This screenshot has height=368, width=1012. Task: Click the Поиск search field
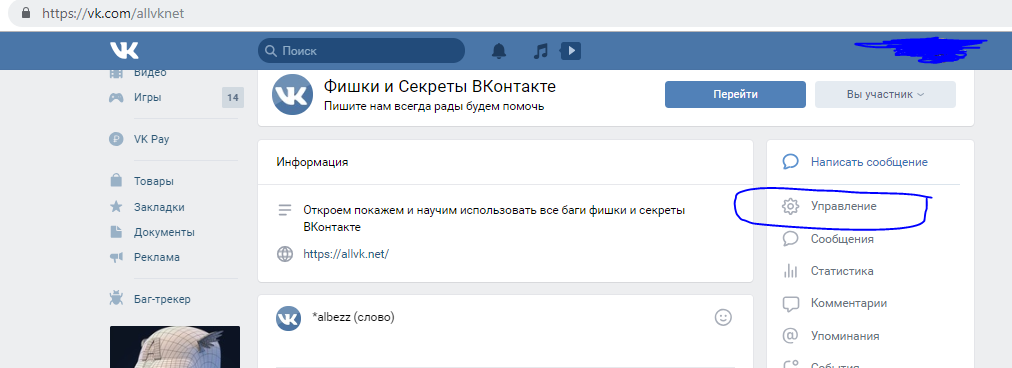tap(361, 50)
